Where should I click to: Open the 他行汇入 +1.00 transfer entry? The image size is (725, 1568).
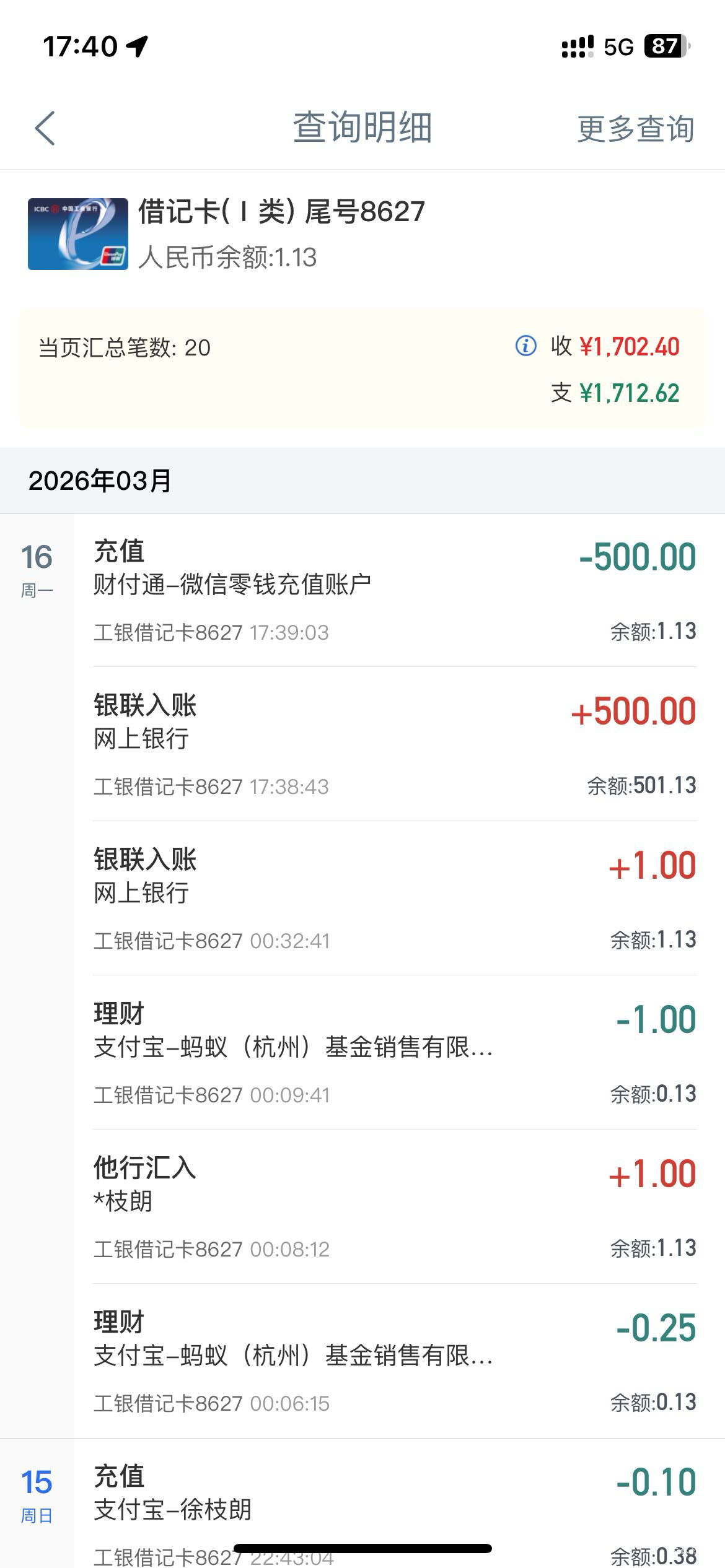tap(394, 1207)
